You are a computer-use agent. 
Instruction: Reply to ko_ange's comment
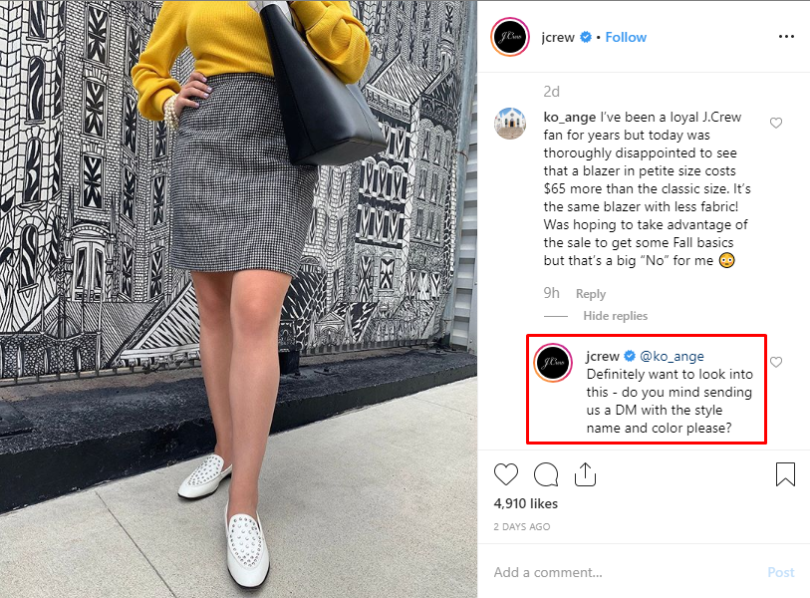click(x=590, y=294)
